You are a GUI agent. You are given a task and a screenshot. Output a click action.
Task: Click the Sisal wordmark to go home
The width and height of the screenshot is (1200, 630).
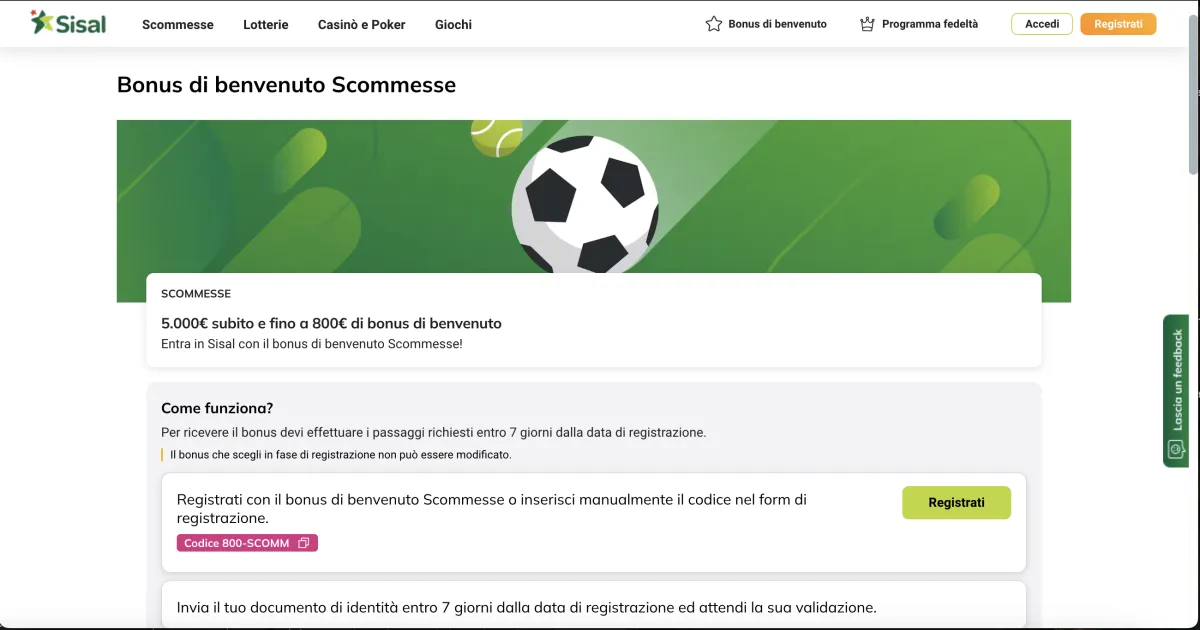(x=81, y=23)
